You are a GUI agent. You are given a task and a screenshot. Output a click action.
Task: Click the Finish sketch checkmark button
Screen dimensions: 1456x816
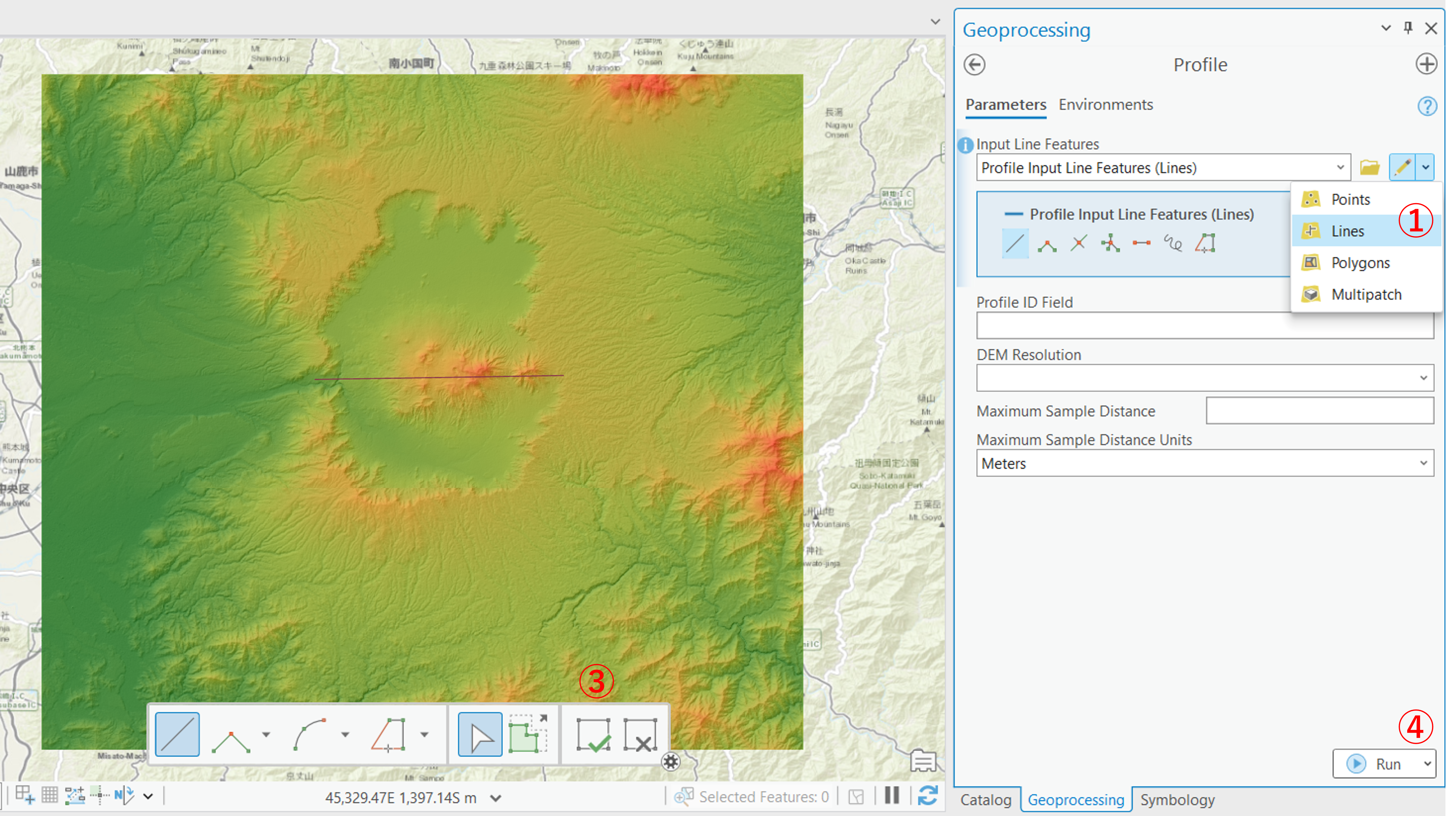pos(593,735)
